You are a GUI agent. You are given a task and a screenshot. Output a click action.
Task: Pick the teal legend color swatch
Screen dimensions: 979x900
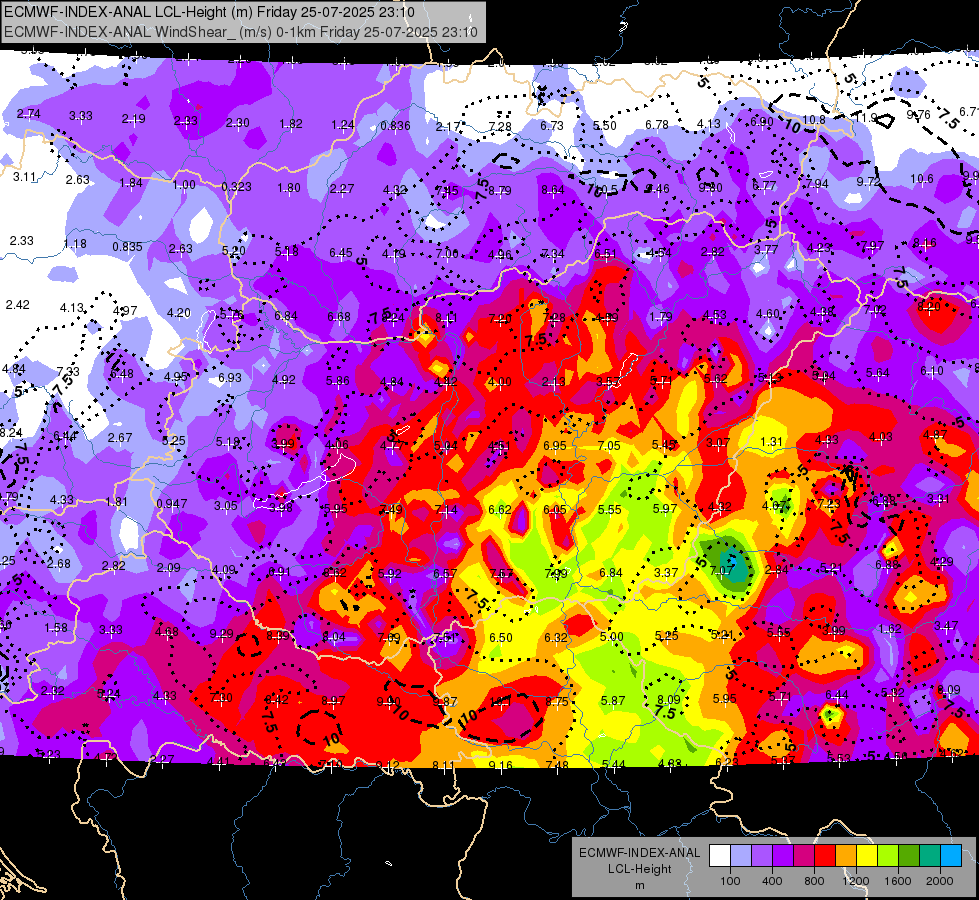point(930,856)
